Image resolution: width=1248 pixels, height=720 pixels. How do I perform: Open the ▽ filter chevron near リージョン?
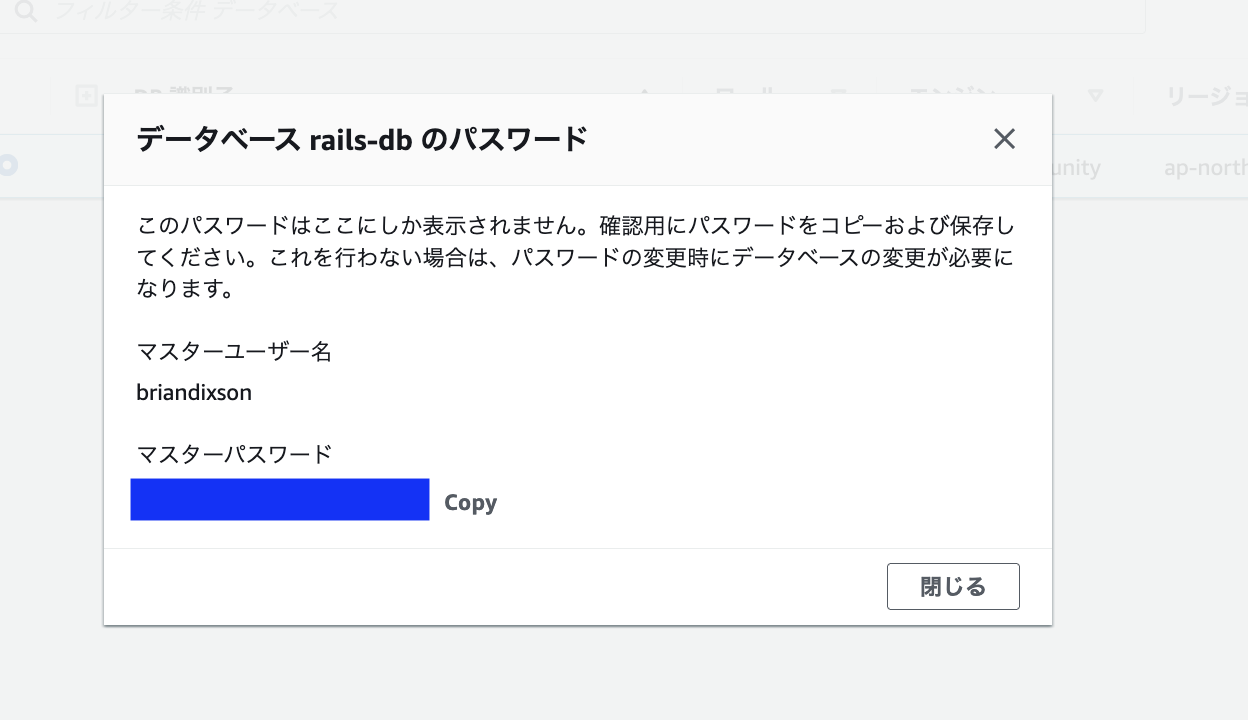pyautogui.click(x=1096, y=95)
